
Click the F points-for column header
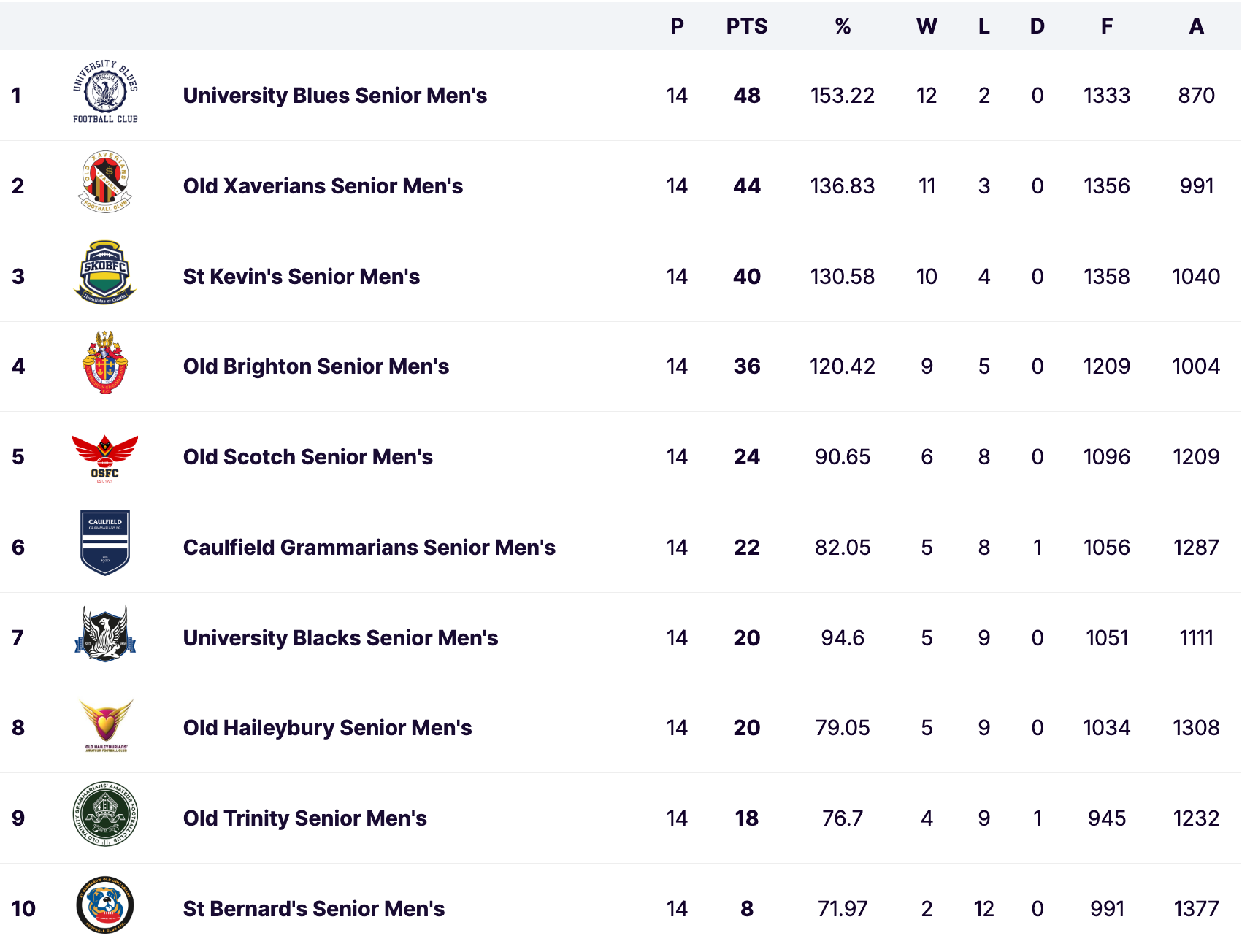click(x=1107, y=26)
